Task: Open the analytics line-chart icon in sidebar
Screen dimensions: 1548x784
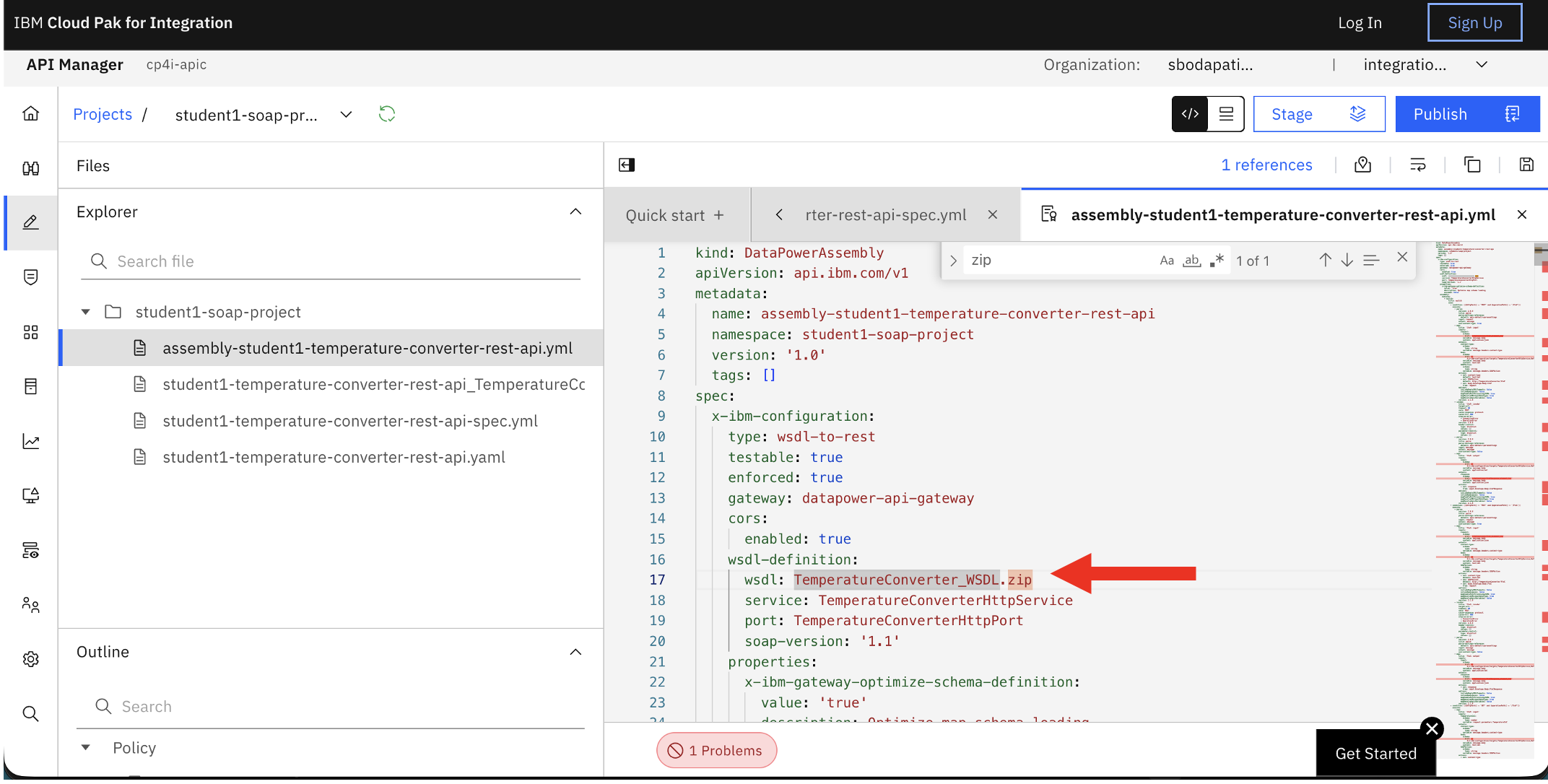Action: 30,441
